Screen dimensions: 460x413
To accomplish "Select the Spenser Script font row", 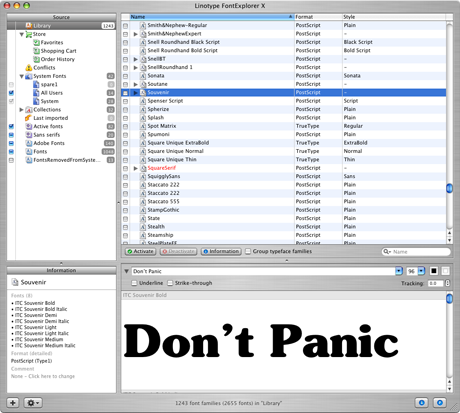I will click(283, 101).
